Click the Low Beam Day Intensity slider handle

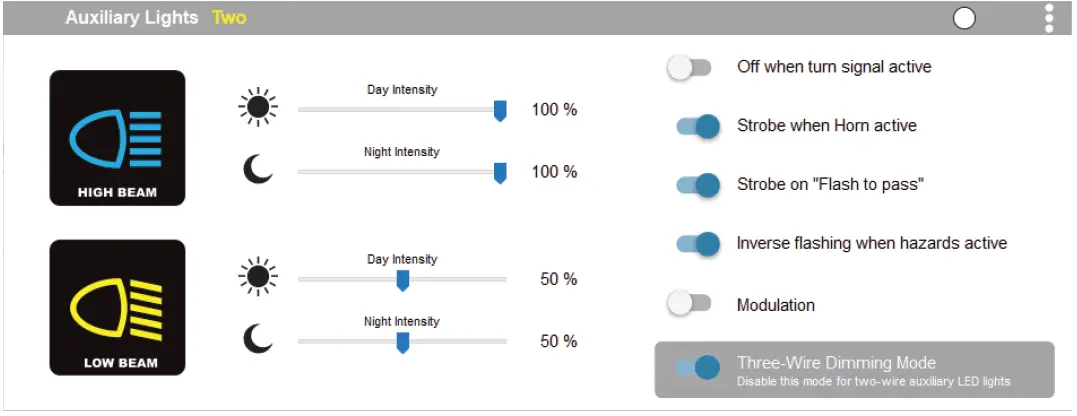point(403,281)
